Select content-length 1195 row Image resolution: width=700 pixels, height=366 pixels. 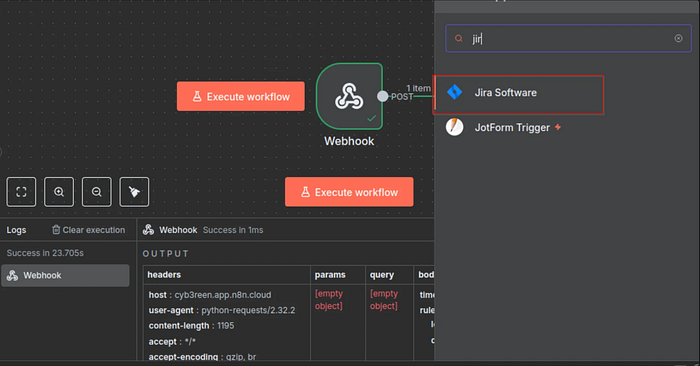192,326
